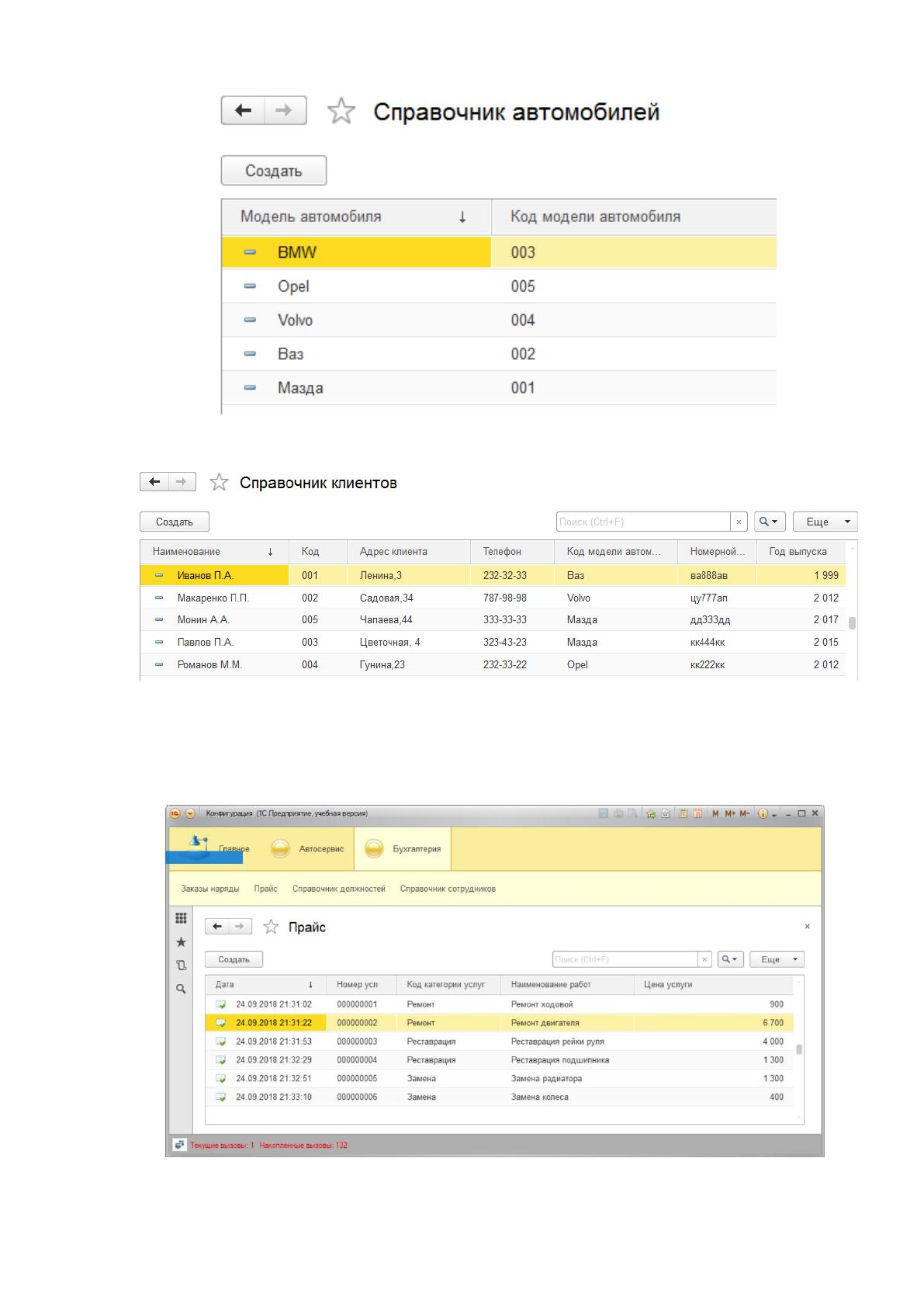The height and width of the screenshot is (1307, 924).
Task: Click the star icon beside the Прайс title
Action: (271, 927)
